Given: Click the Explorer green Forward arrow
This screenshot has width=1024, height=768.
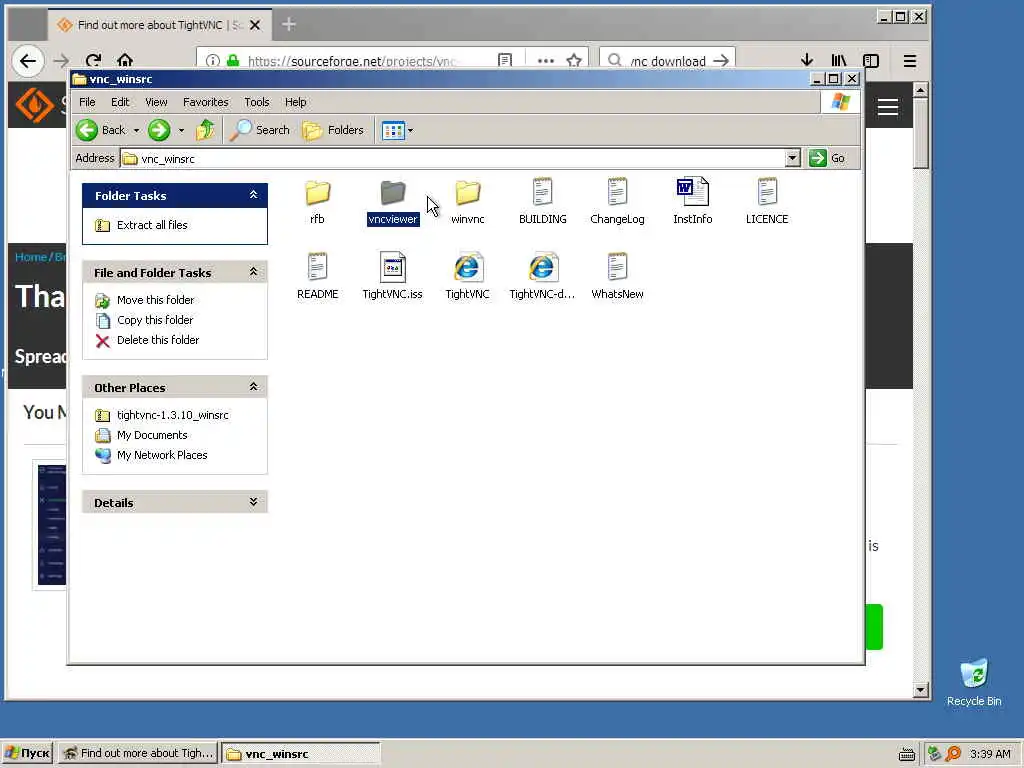Looking at the screenshot, I should tap(159, 130).
